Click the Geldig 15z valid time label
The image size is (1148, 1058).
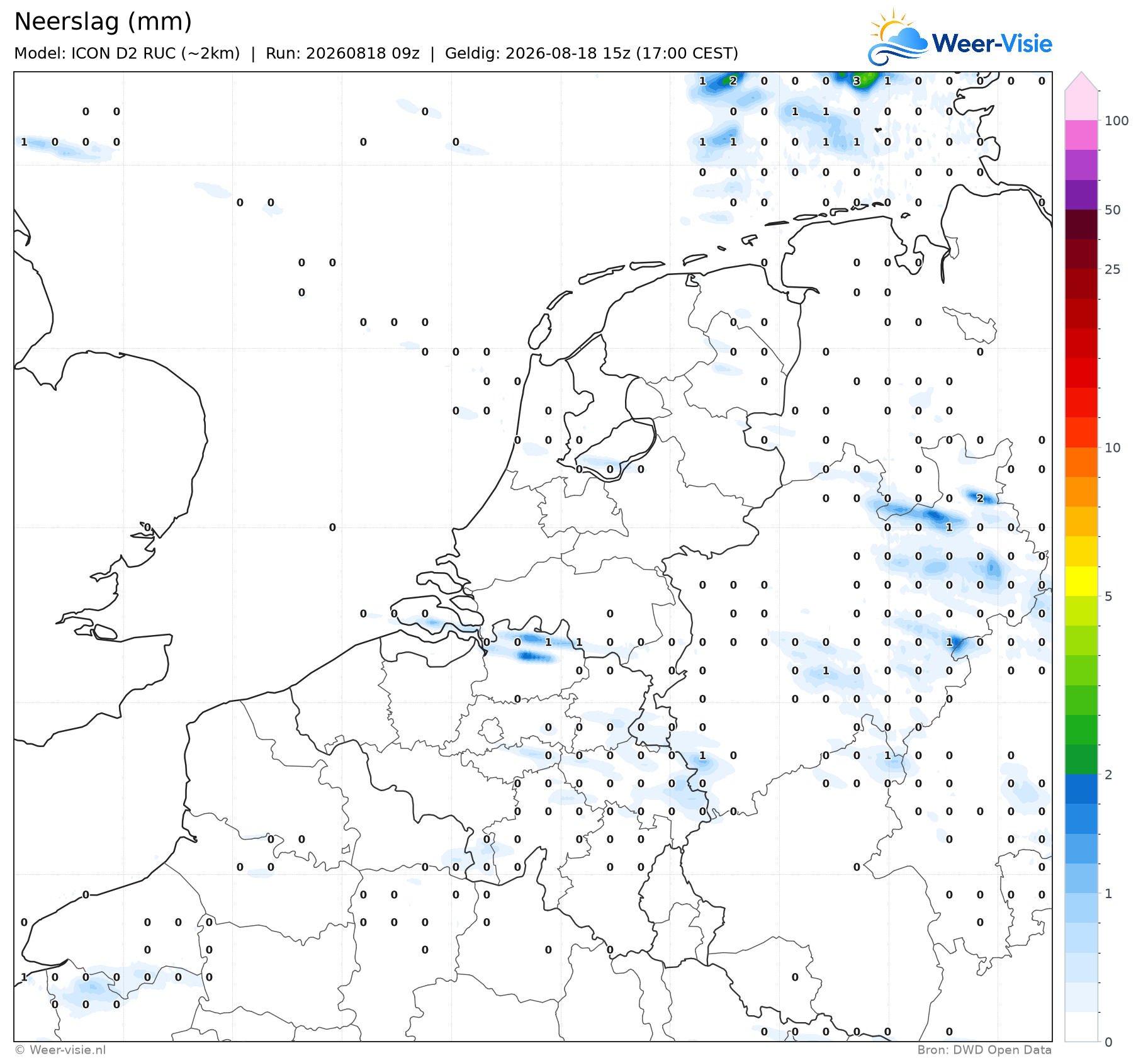(592, 53)
